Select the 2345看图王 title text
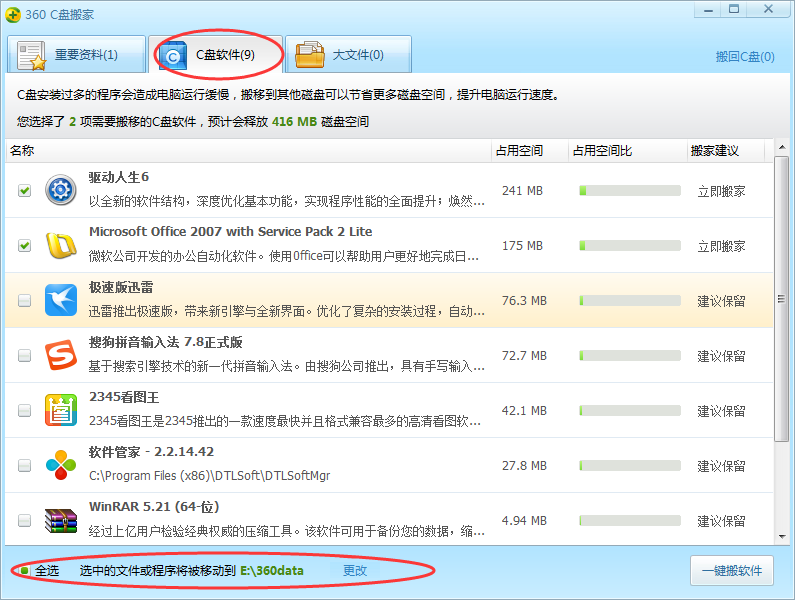795x600 pixels. point(124,397)
